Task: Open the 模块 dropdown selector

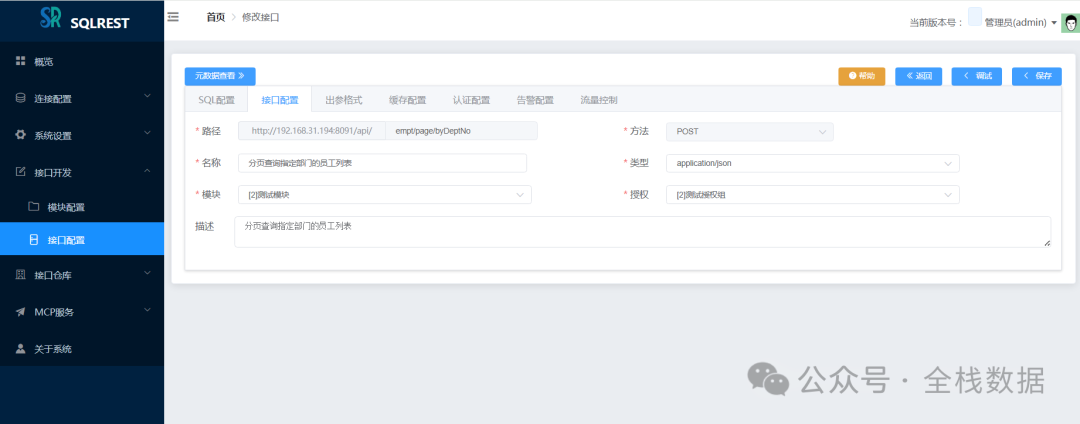Action: pos(384,195)
